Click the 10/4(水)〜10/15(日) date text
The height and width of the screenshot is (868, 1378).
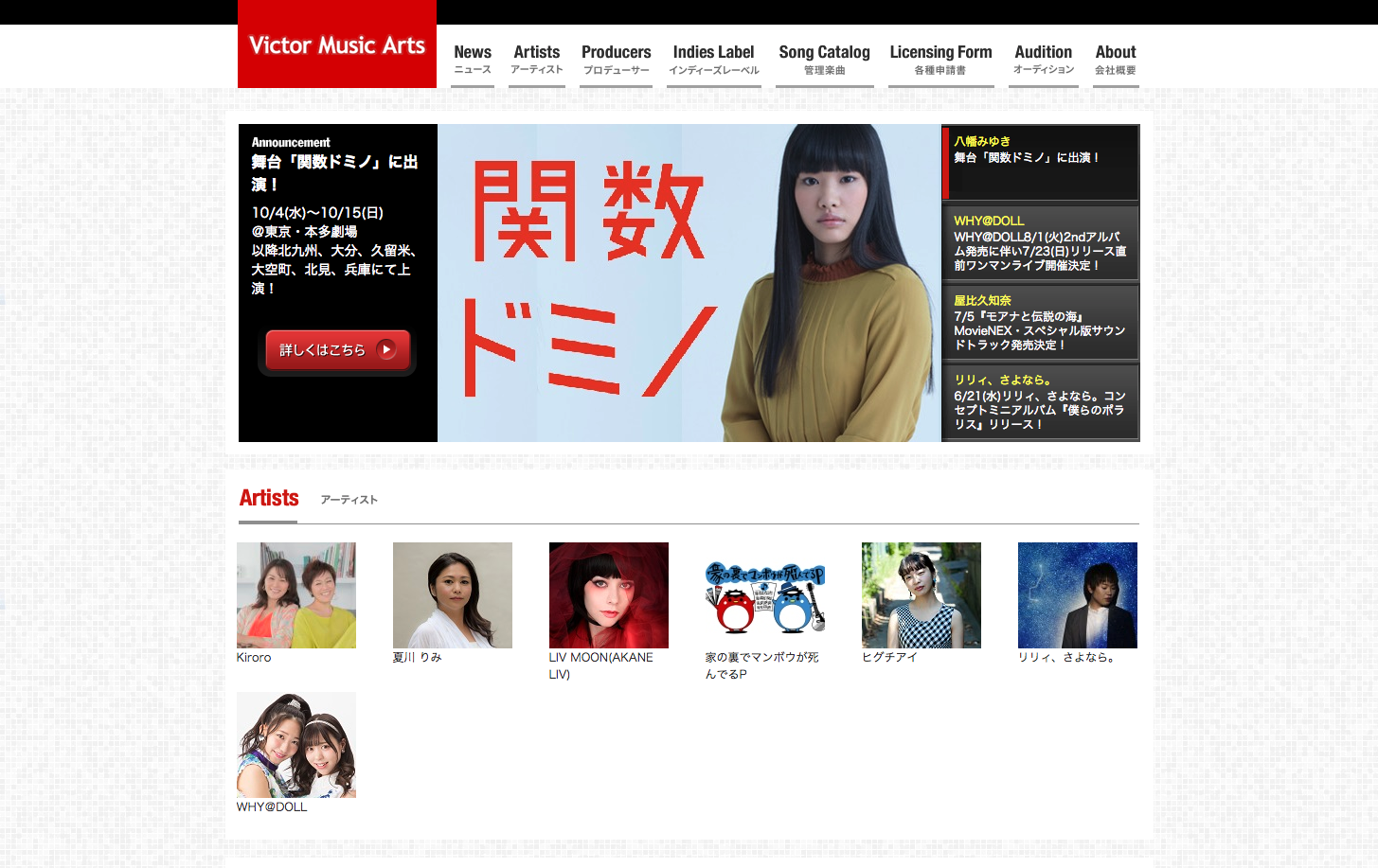(x=317, y=213)
